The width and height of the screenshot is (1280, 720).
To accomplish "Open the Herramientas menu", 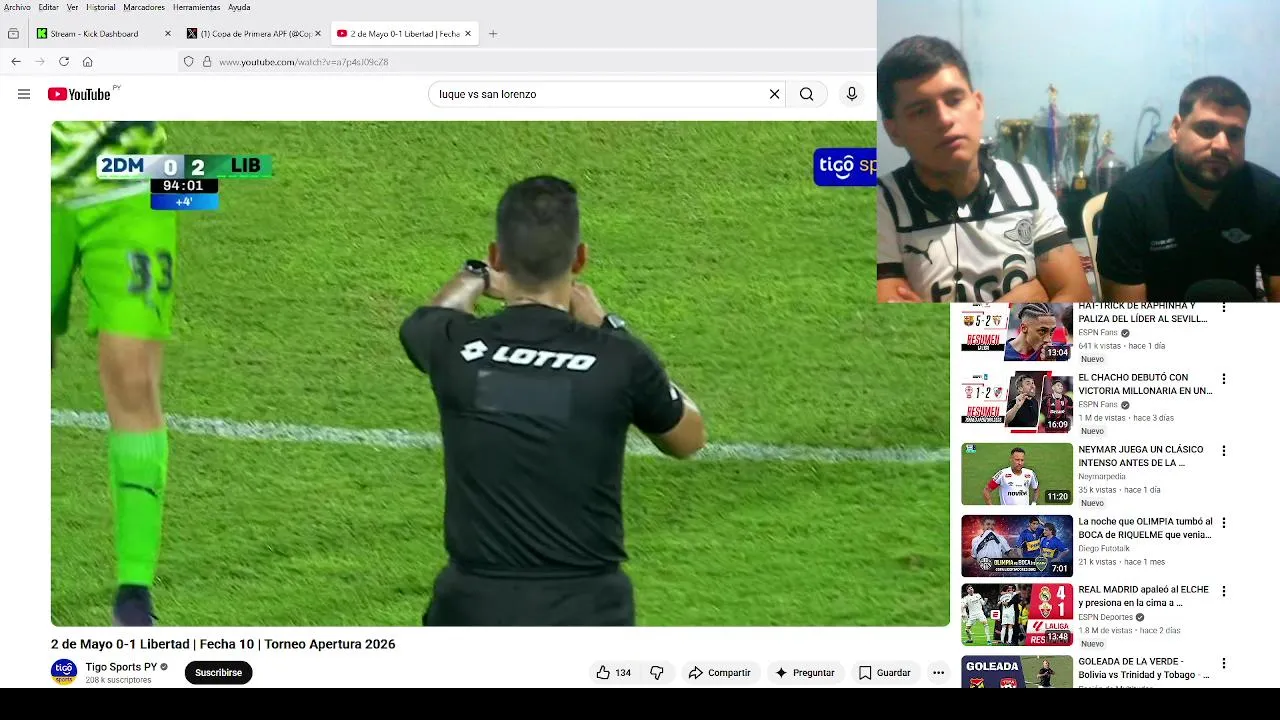I will point(196,7).
